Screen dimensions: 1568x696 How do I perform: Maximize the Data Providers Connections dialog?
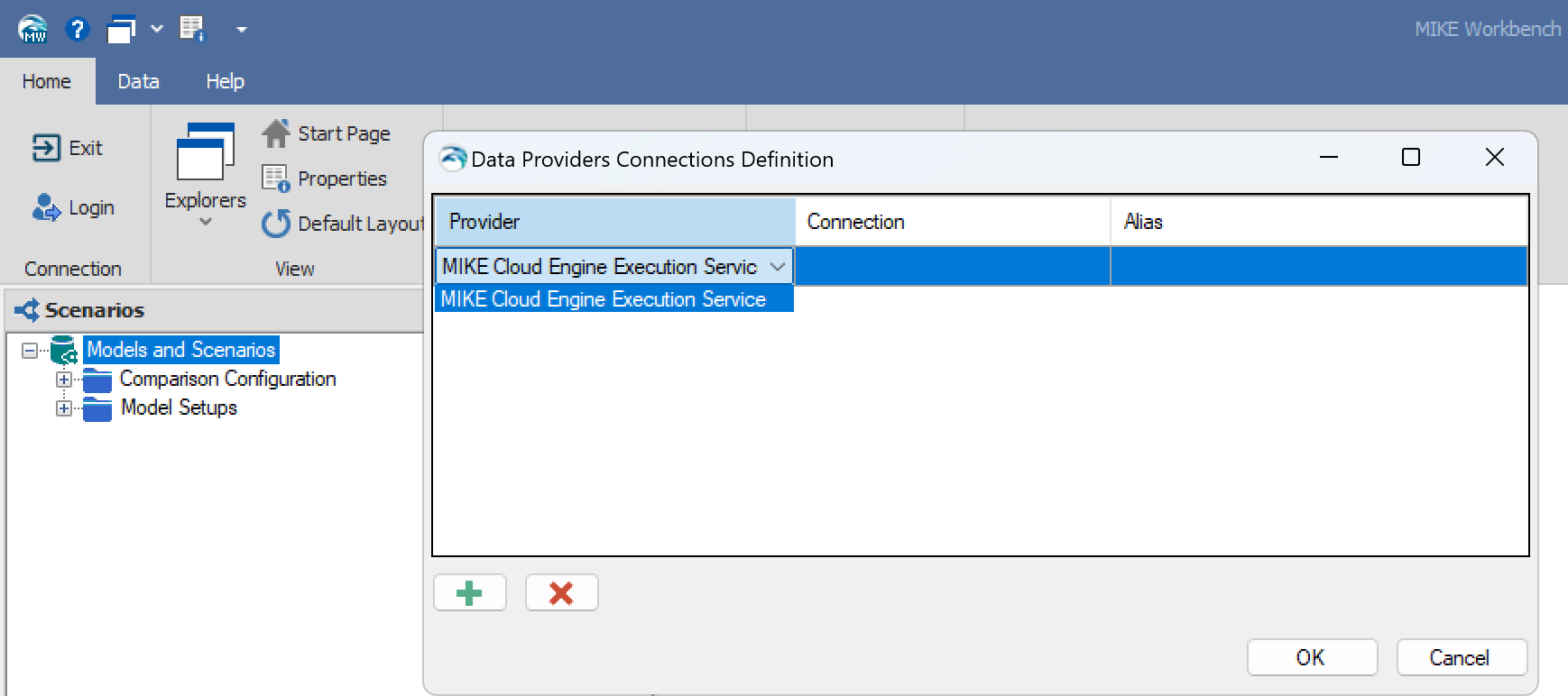tap(1411, 158)
